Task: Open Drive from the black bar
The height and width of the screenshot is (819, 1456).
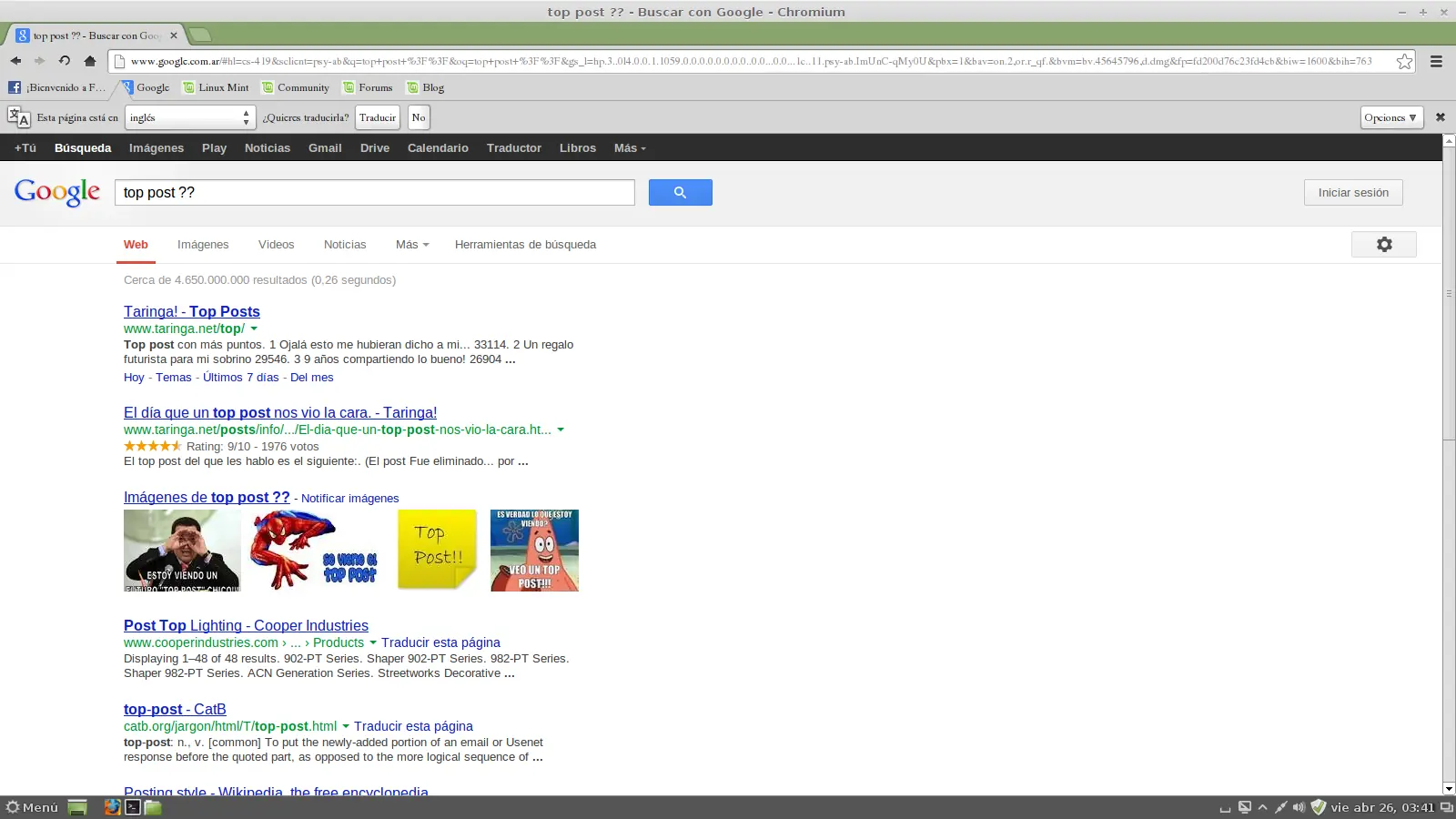Action: point(375,148)
